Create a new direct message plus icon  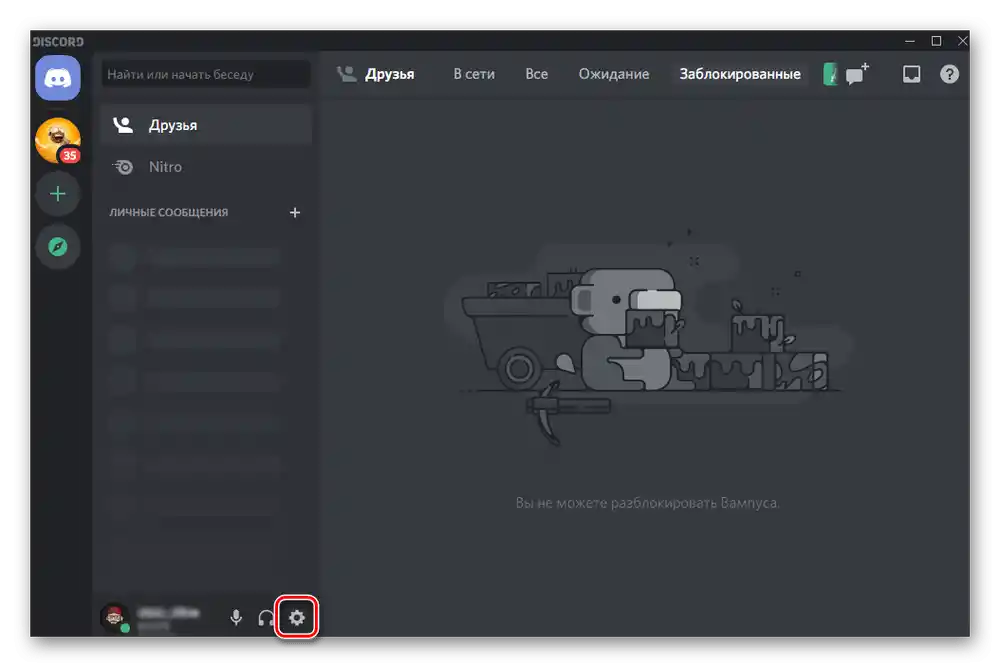[x=295, y=212]
